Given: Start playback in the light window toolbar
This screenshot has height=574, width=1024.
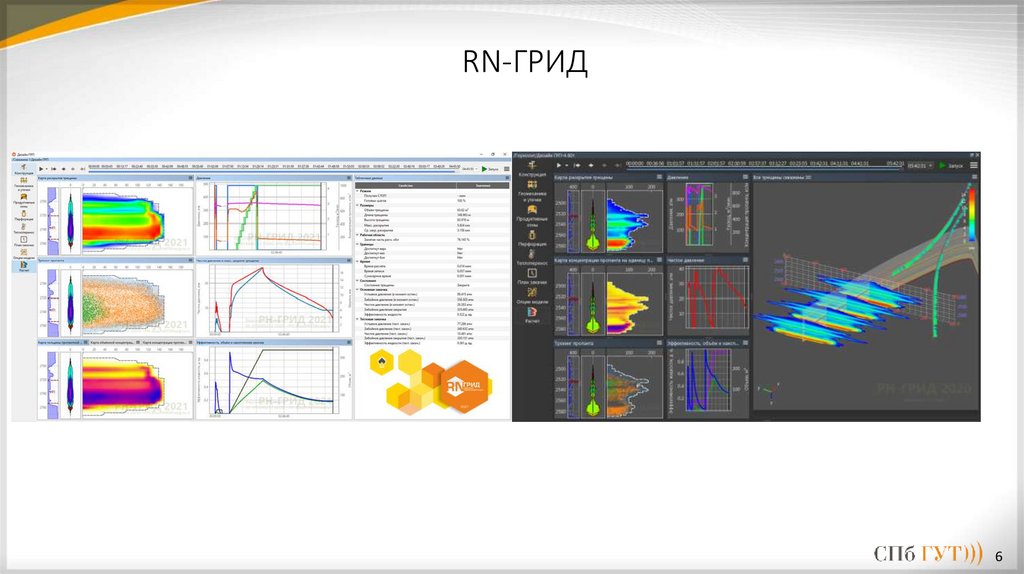Looking at the screenshot, I should tap(40, 168).
